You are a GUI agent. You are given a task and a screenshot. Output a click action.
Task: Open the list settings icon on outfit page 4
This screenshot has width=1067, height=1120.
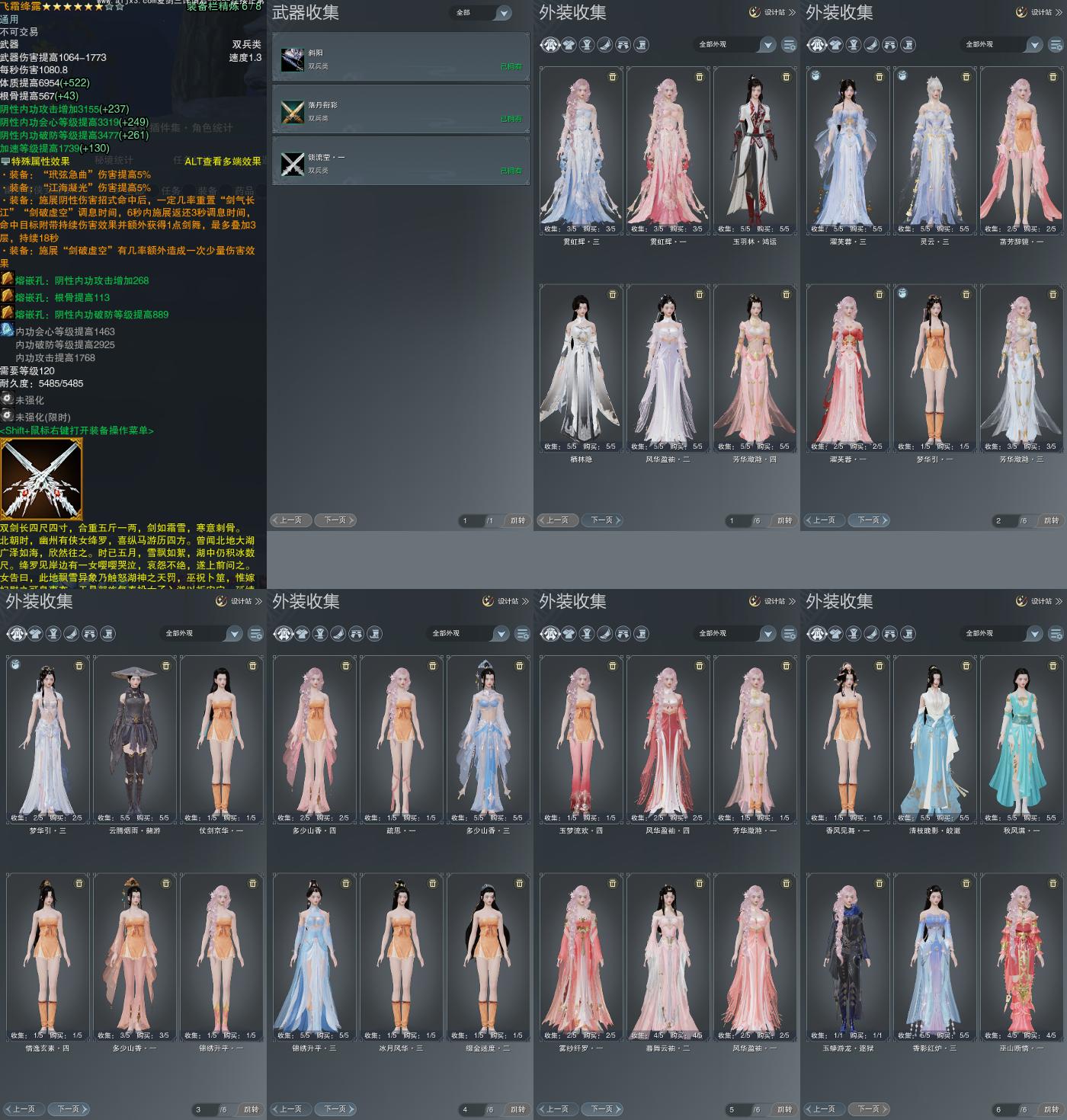click(523, 634)
